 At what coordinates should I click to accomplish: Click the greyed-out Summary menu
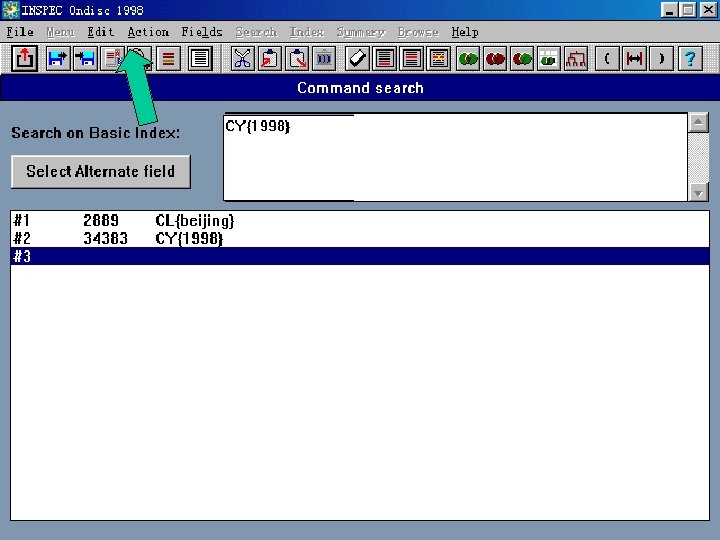[x=360, y=32]
